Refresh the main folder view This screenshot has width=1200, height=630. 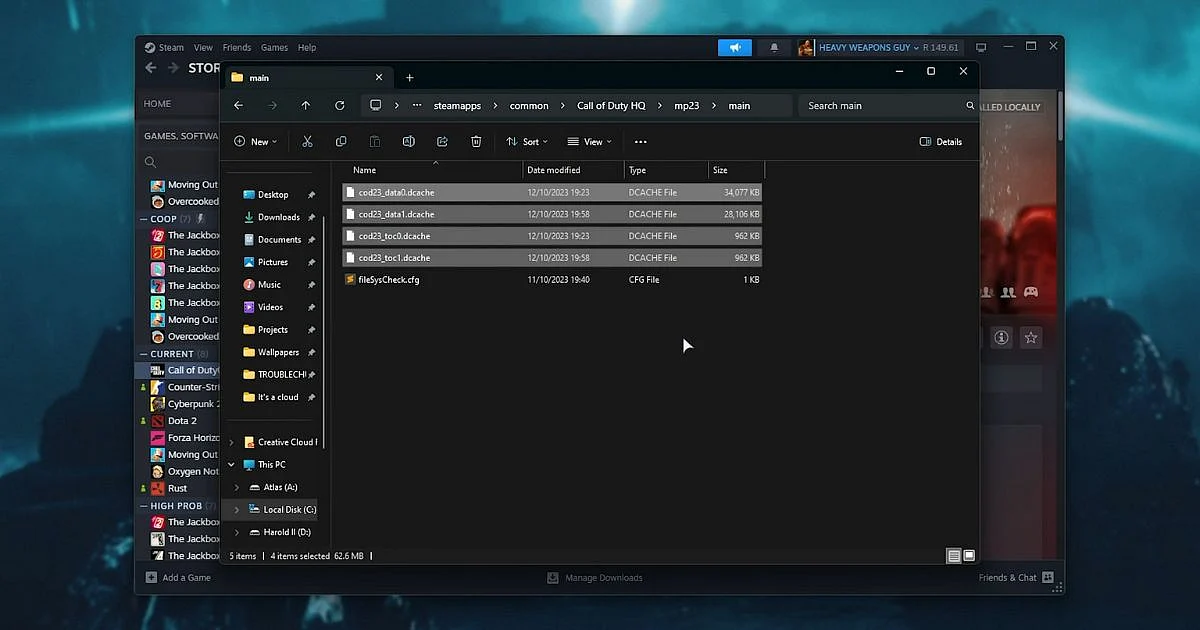(340, 105)
